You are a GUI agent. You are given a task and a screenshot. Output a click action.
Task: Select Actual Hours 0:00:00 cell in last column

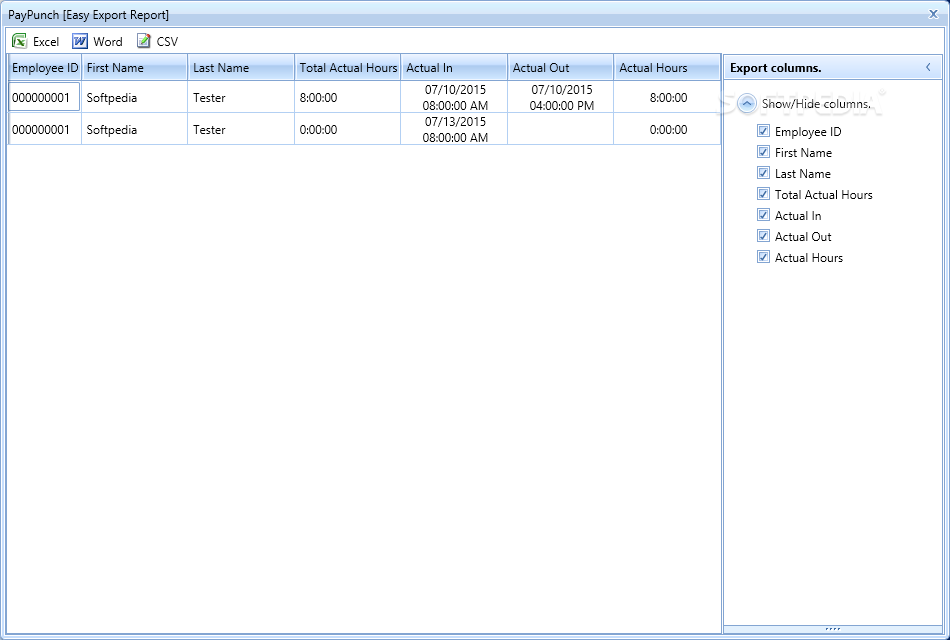tap(667, 129)
